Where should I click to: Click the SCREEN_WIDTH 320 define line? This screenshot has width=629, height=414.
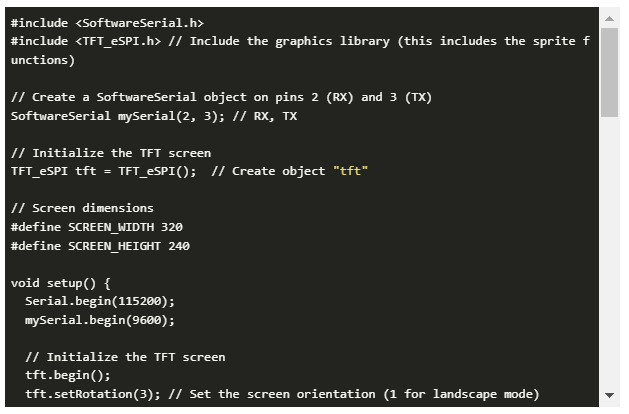pos(97,227)
